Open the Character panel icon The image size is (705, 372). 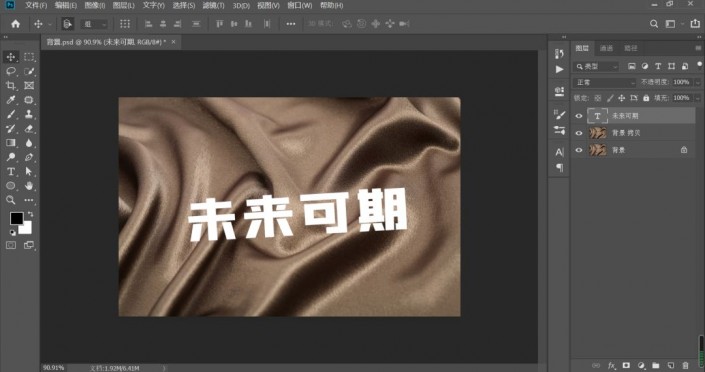click(x=559, y=152)
